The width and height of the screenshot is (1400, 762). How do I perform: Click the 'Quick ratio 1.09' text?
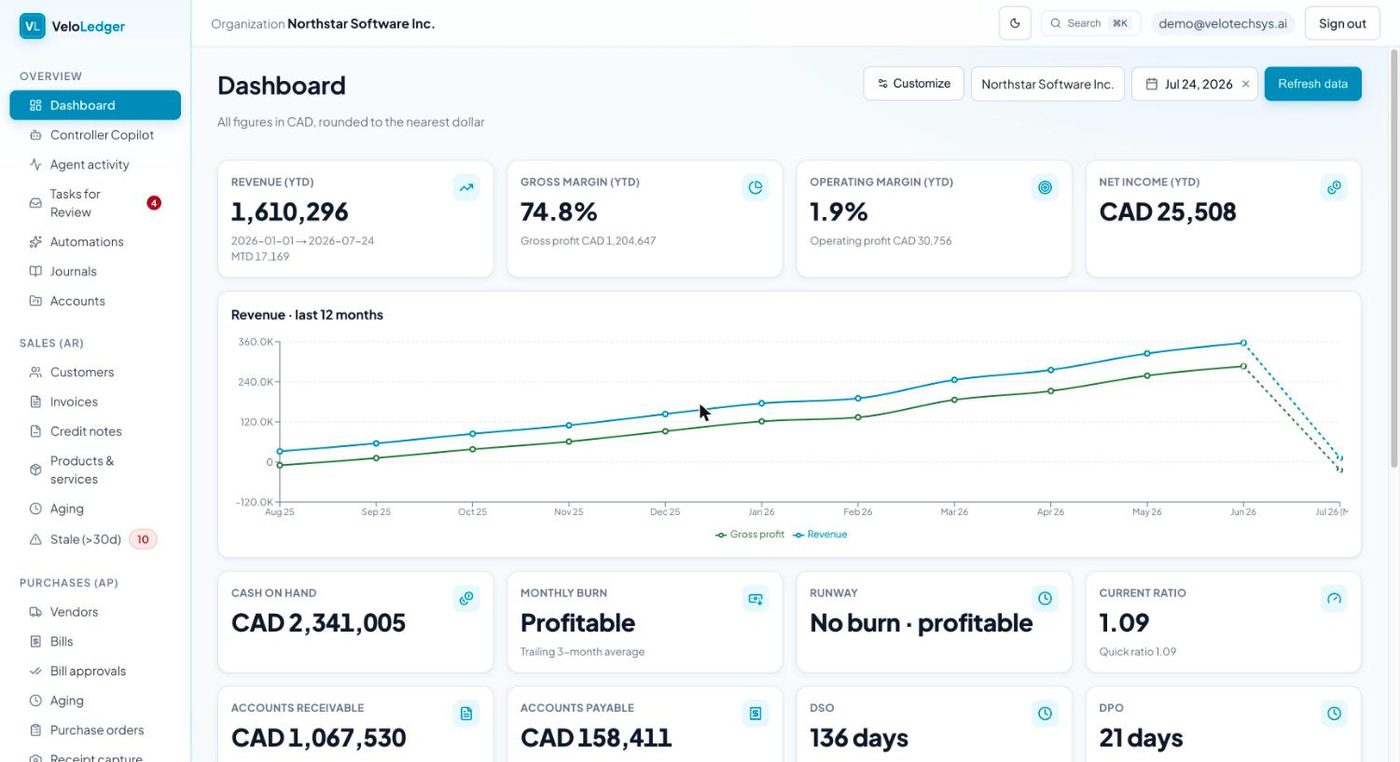1138,652
